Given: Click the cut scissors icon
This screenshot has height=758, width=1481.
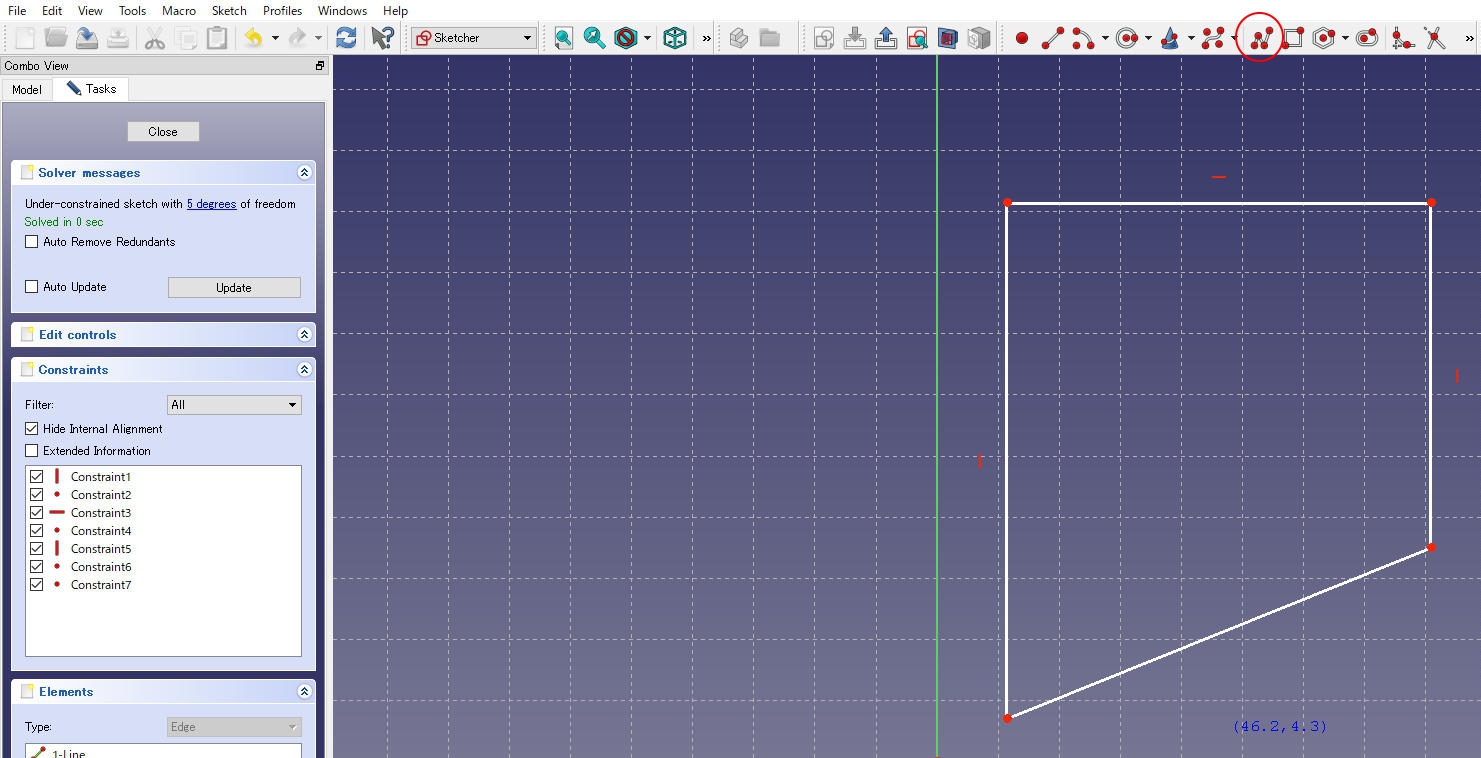Looking at the screenshot, I should pyautogui.click(x=154, y=38).
